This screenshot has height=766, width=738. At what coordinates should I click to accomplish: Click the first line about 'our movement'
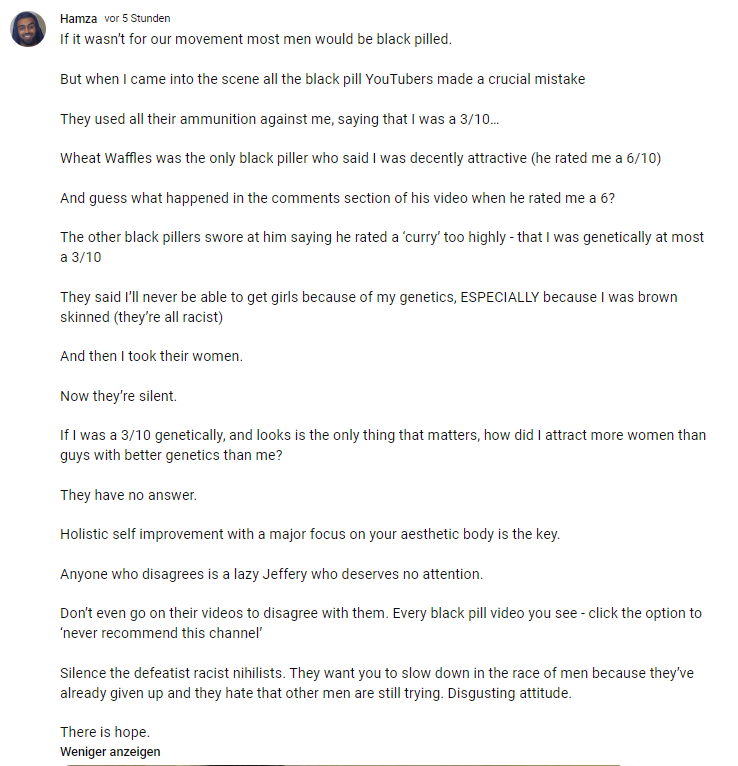pyautogui.click(x=256, y=39)
